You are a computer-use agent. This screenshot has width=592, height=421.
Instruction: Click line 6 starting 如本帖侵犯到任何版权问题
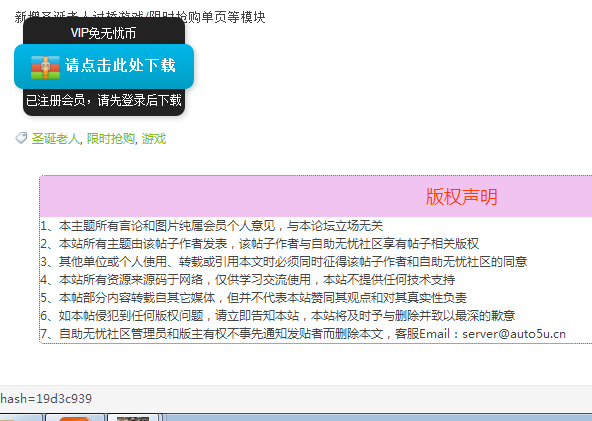coord(278,315)
